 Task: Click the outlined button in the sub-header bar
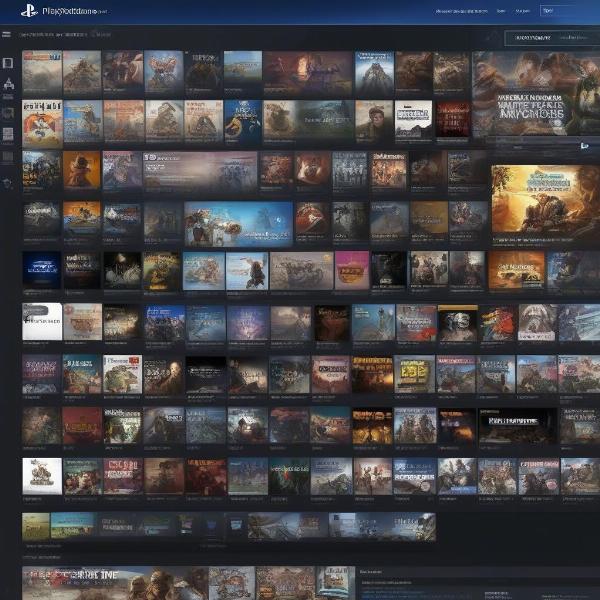coord(552,38)
